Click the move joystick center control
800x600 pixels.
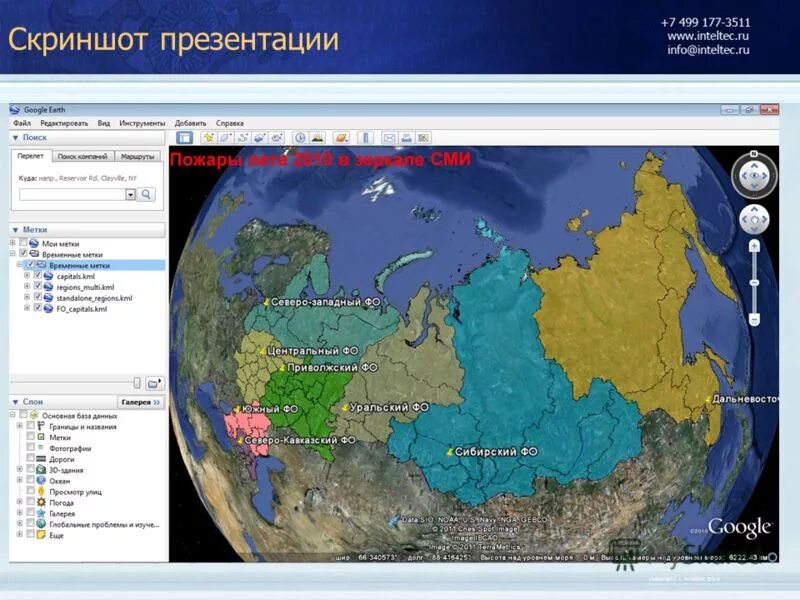point(754,219)
